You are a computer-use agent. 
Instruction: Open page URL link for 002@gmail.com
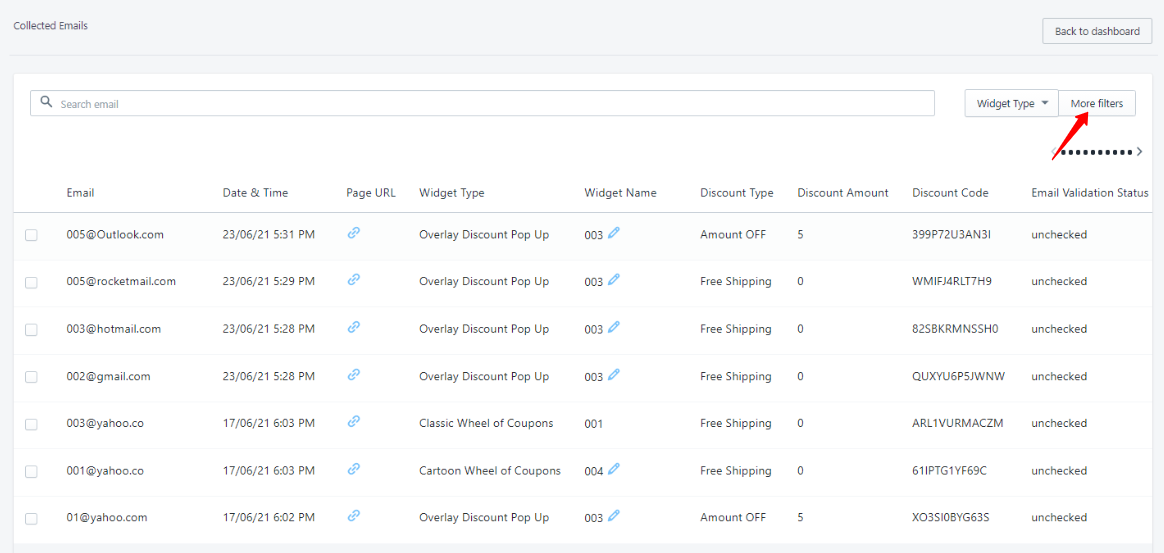click(354, 375)
